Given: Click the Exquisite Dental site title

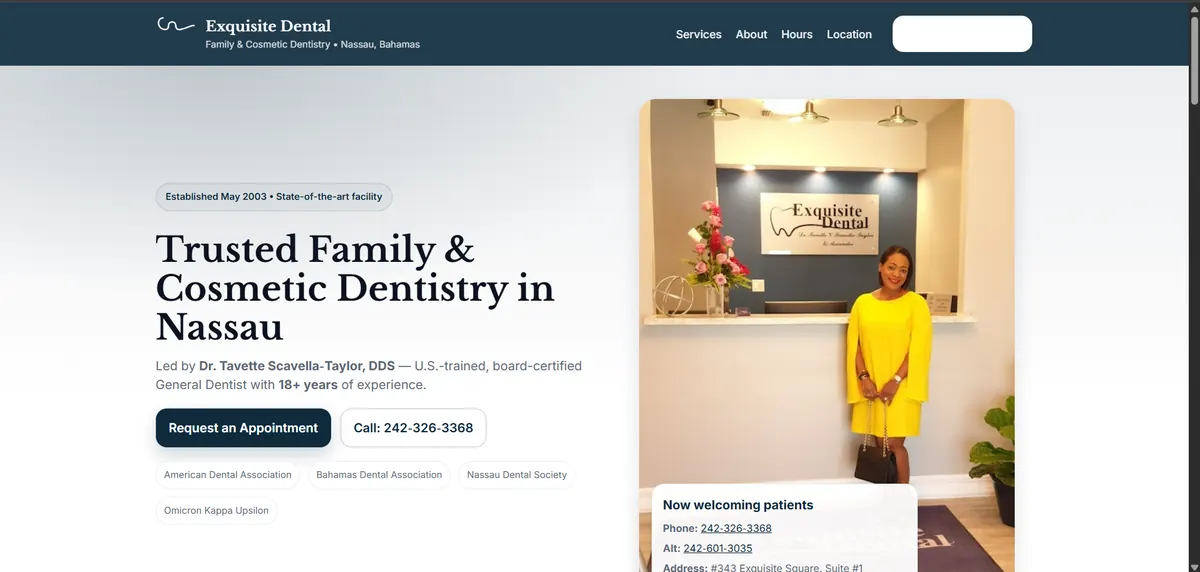Looking at the screenshot, I should (268, 26).
